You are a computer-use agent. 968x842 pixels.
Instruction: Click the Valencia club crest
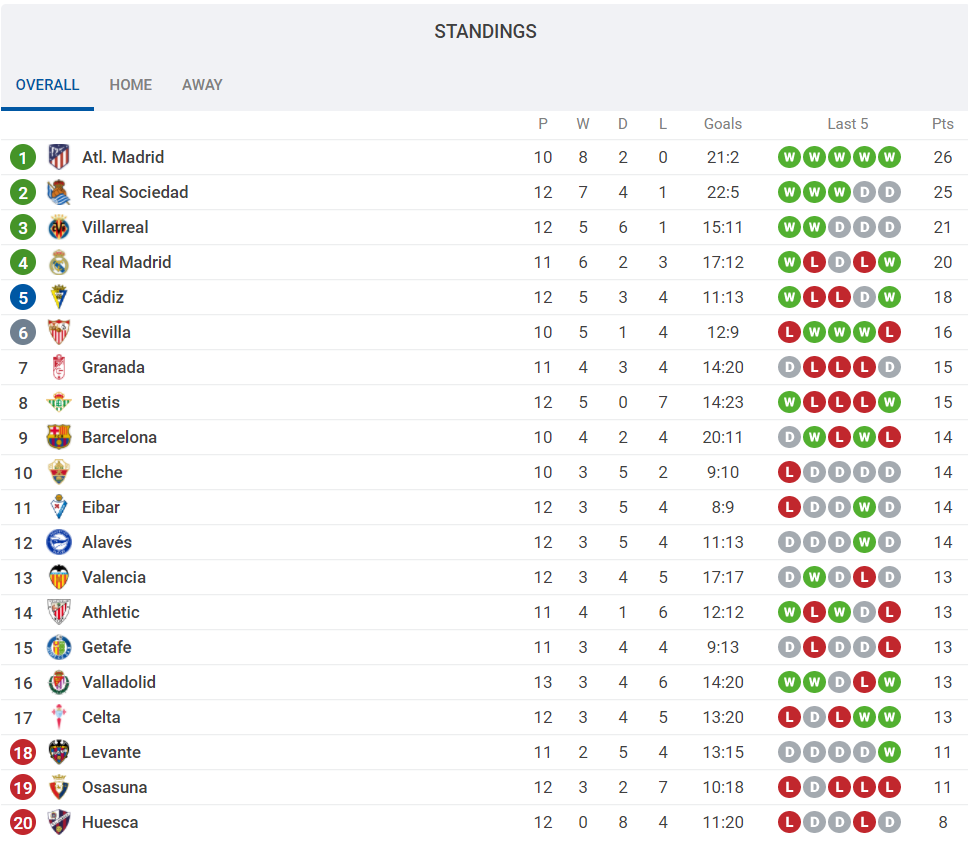(x=59, y=577)
